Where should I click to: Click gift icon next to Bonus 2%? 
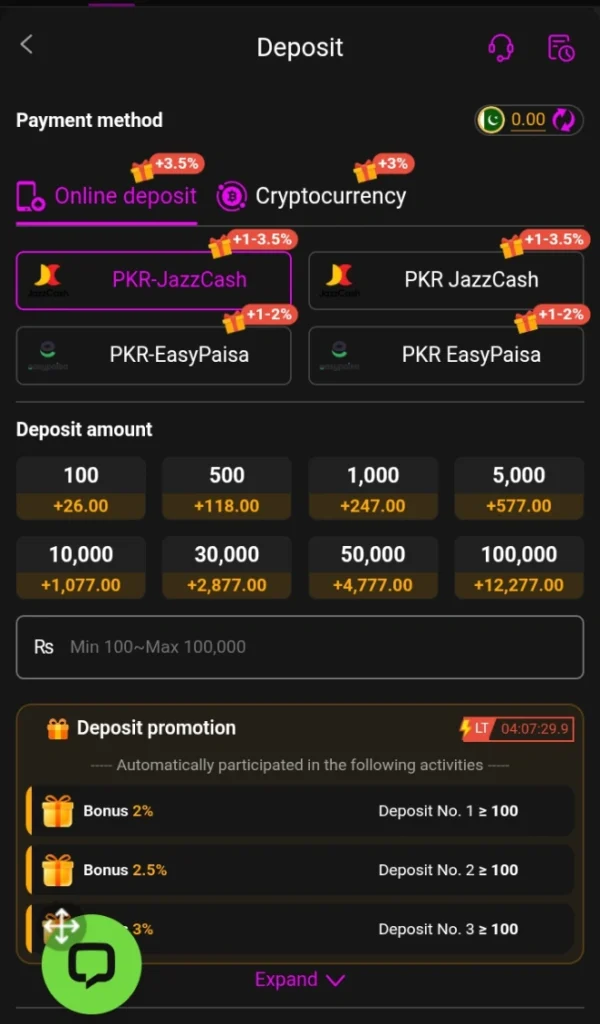(x=57, y=811)
